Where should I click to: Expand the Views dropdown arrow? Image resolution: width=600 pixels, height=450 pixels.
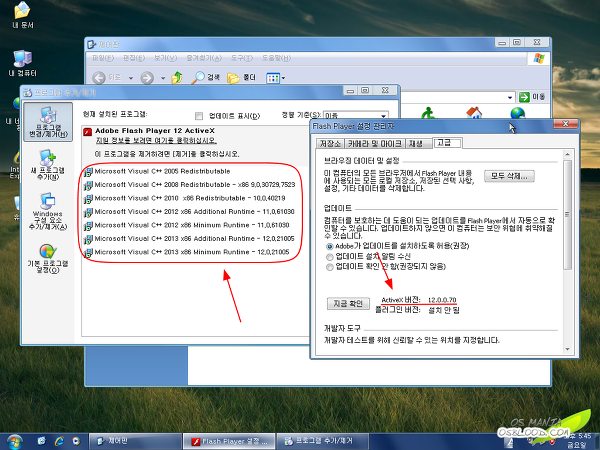pos(284,78)
